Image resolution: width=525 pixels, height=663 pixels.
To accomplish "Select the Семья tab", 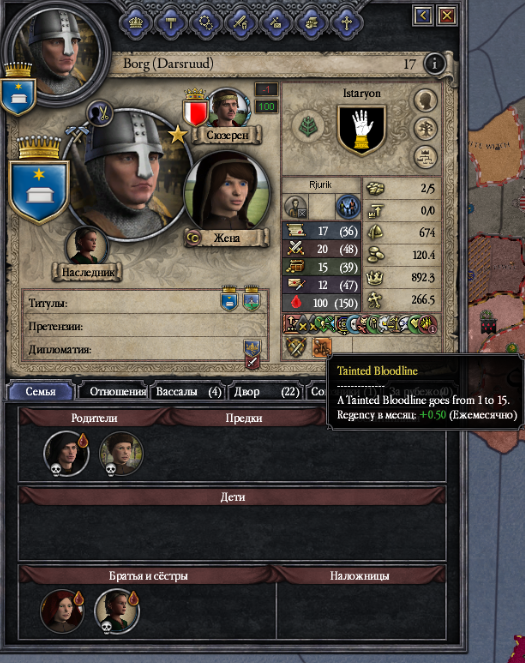I will point(41,392).
